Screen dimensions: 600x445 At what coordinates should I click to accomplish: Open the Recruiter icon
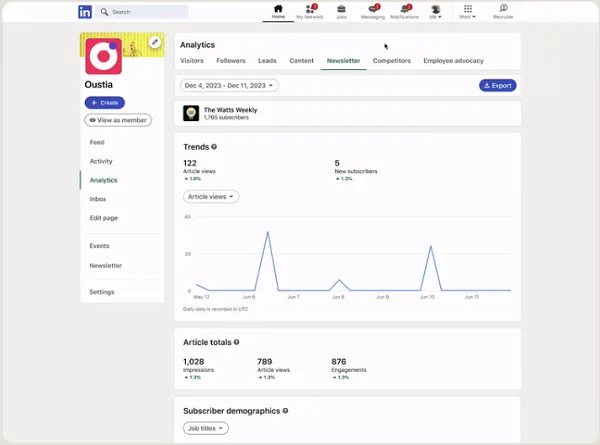(503, 11)
